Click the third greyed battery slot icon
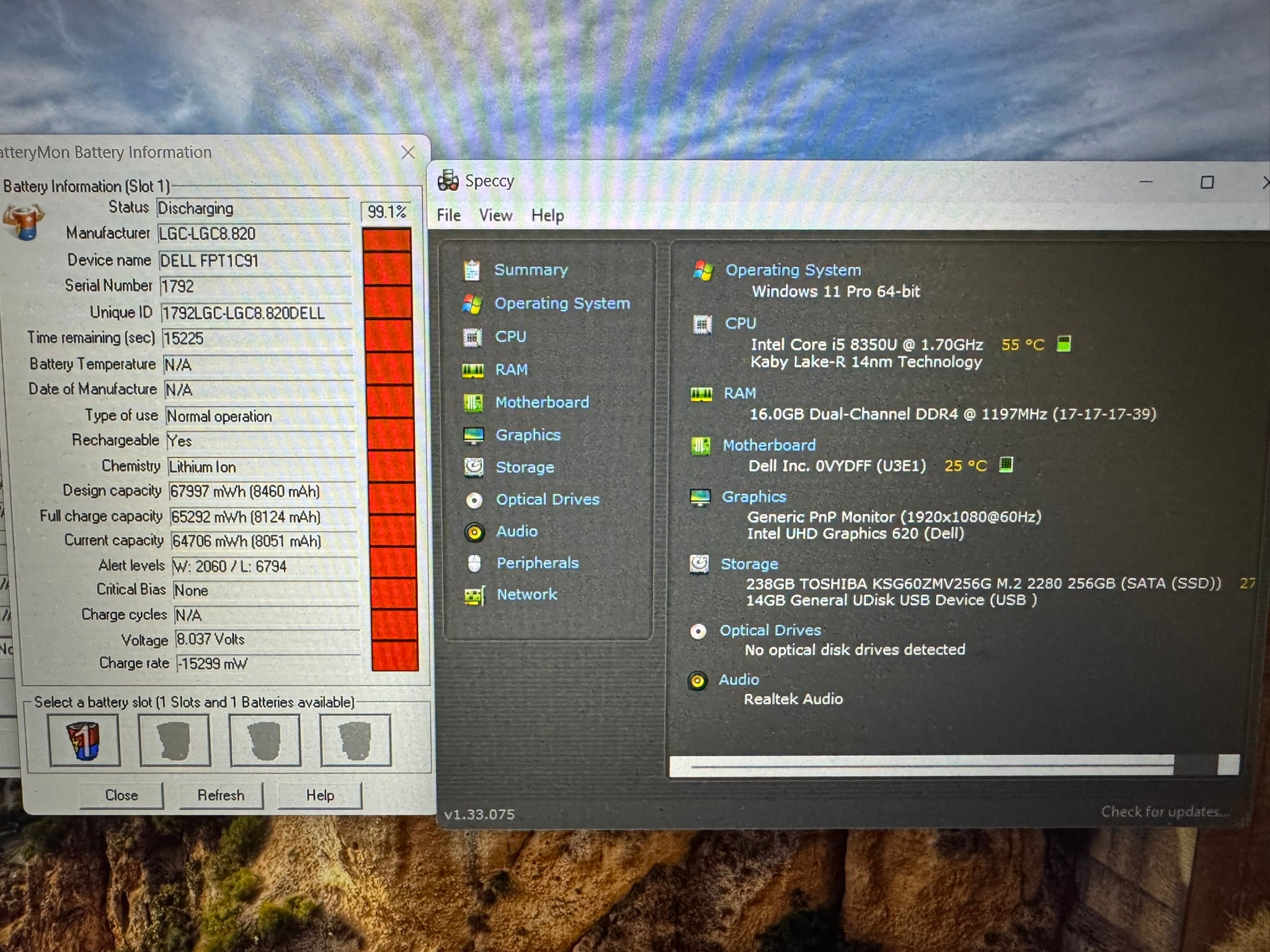1270x952 pixels. (x=265, y=740)
